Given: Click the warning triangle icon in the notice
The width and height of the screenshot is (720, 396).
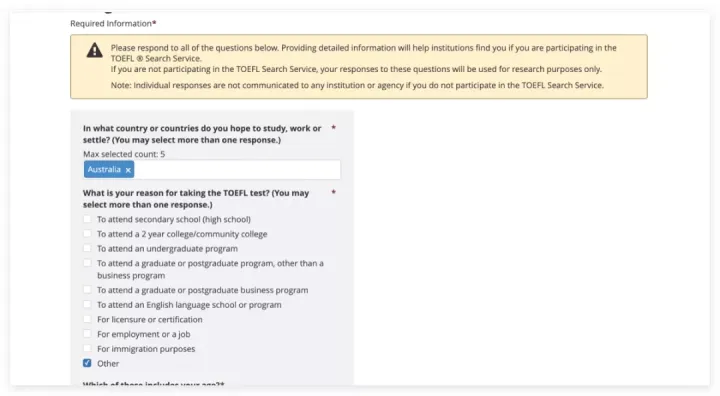Looking at the screenshot, I should click(x=95, y=50).
